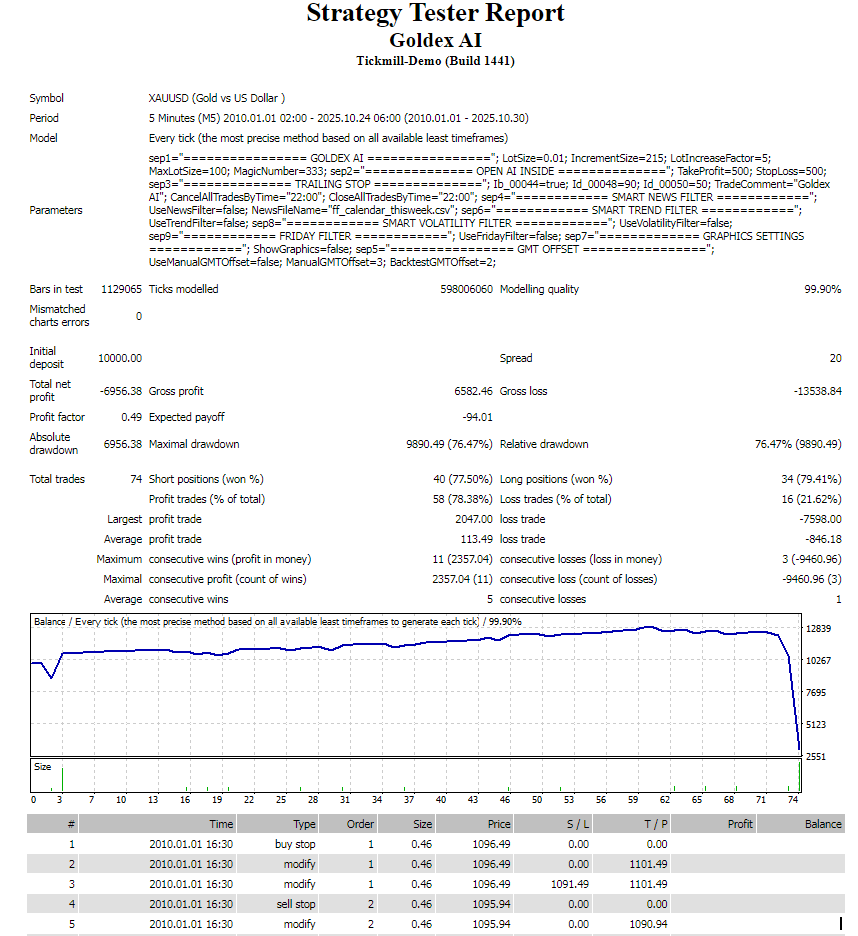858x936 pixels.
Task: Click the Time column header
Action: point(221,824)
